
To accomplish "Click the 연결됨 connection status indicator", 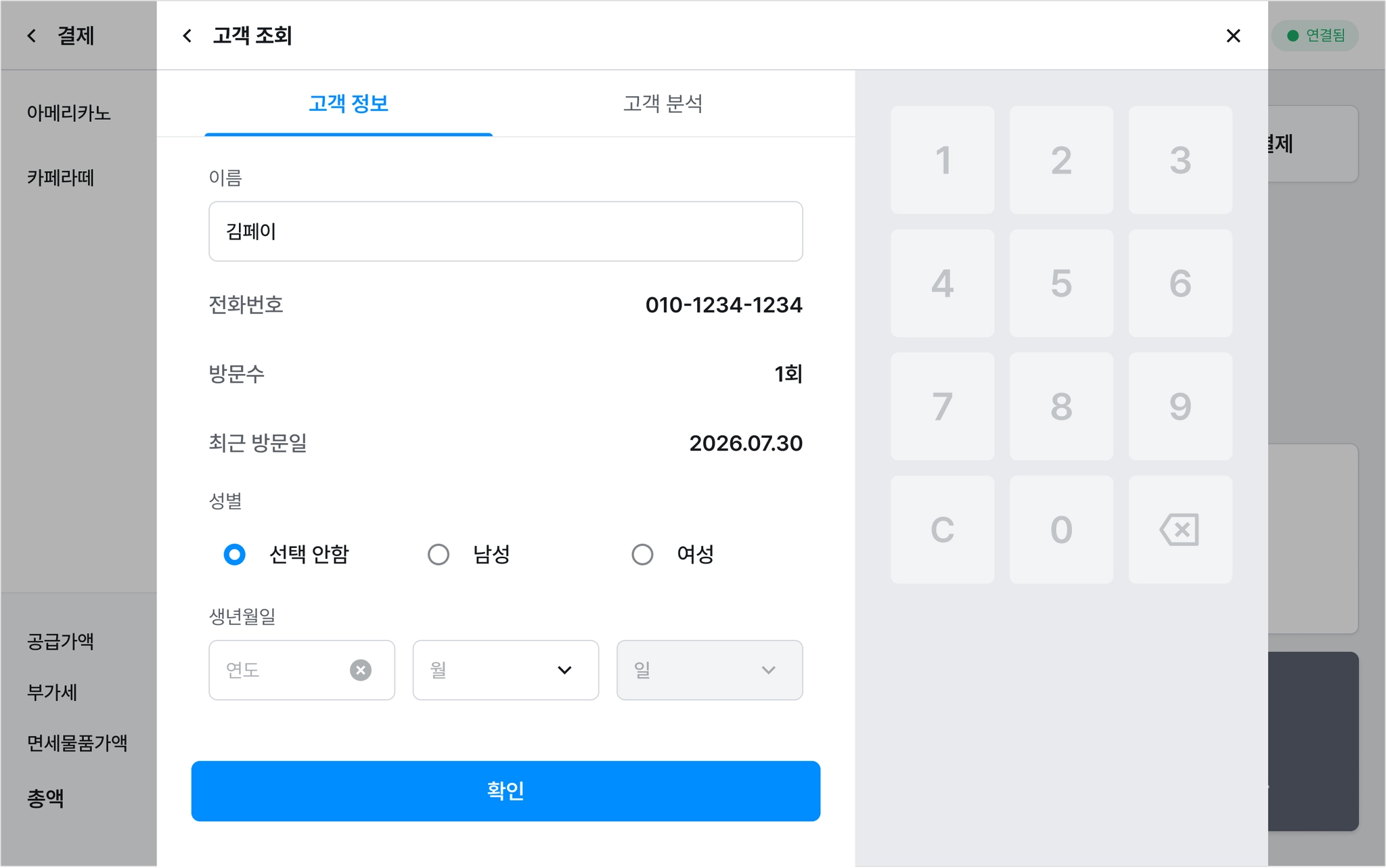I will pos(1315,35).
